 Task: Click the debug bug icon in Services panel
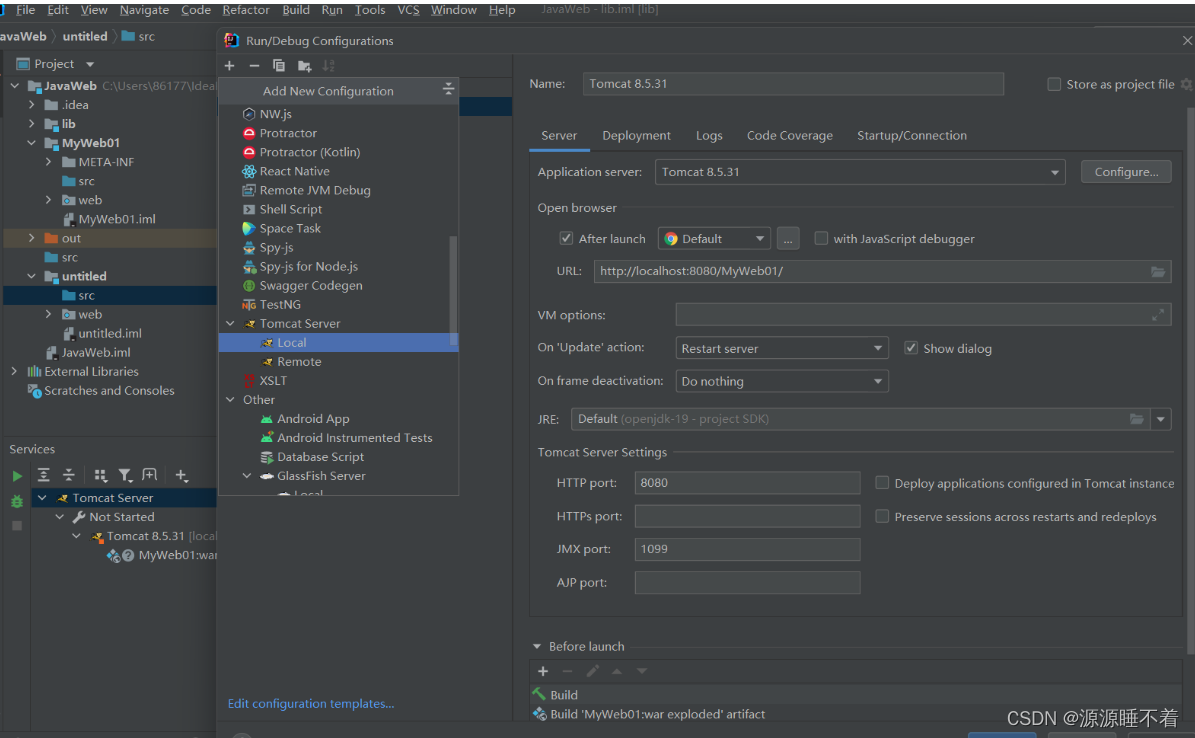pyautogui.click(x=17, y=502)
